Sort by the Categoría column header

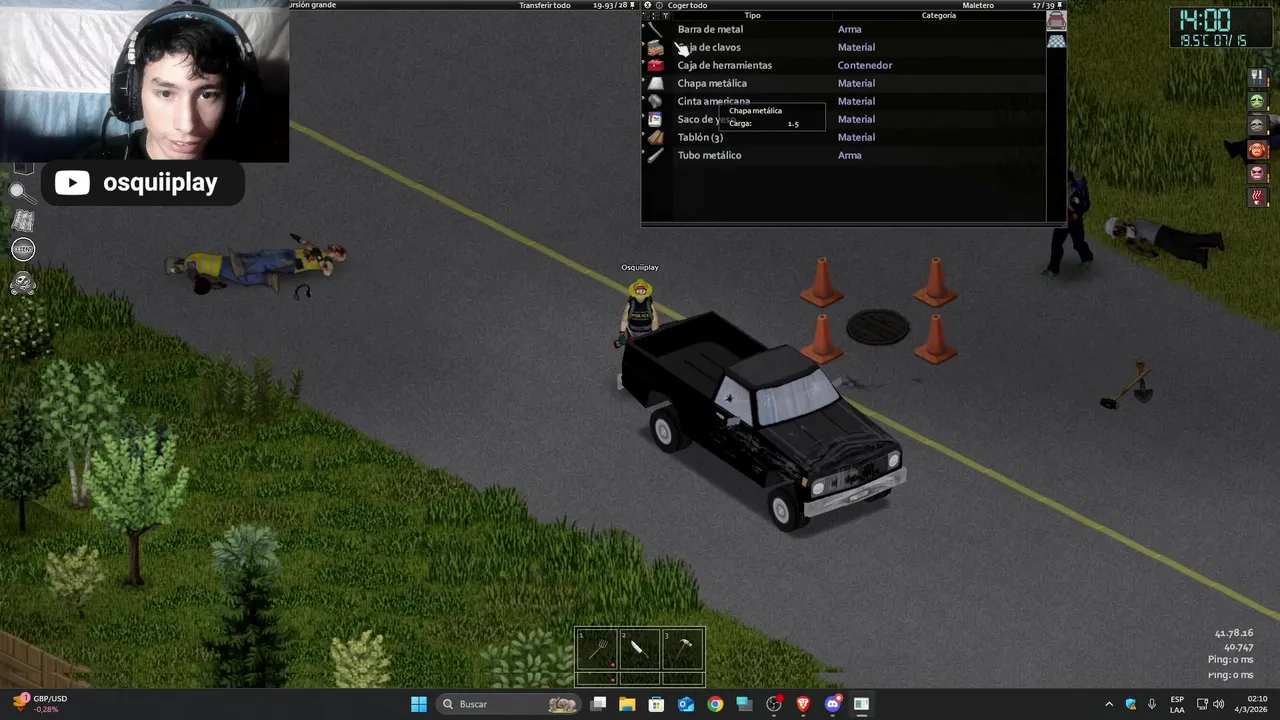(x=938, y=15)
